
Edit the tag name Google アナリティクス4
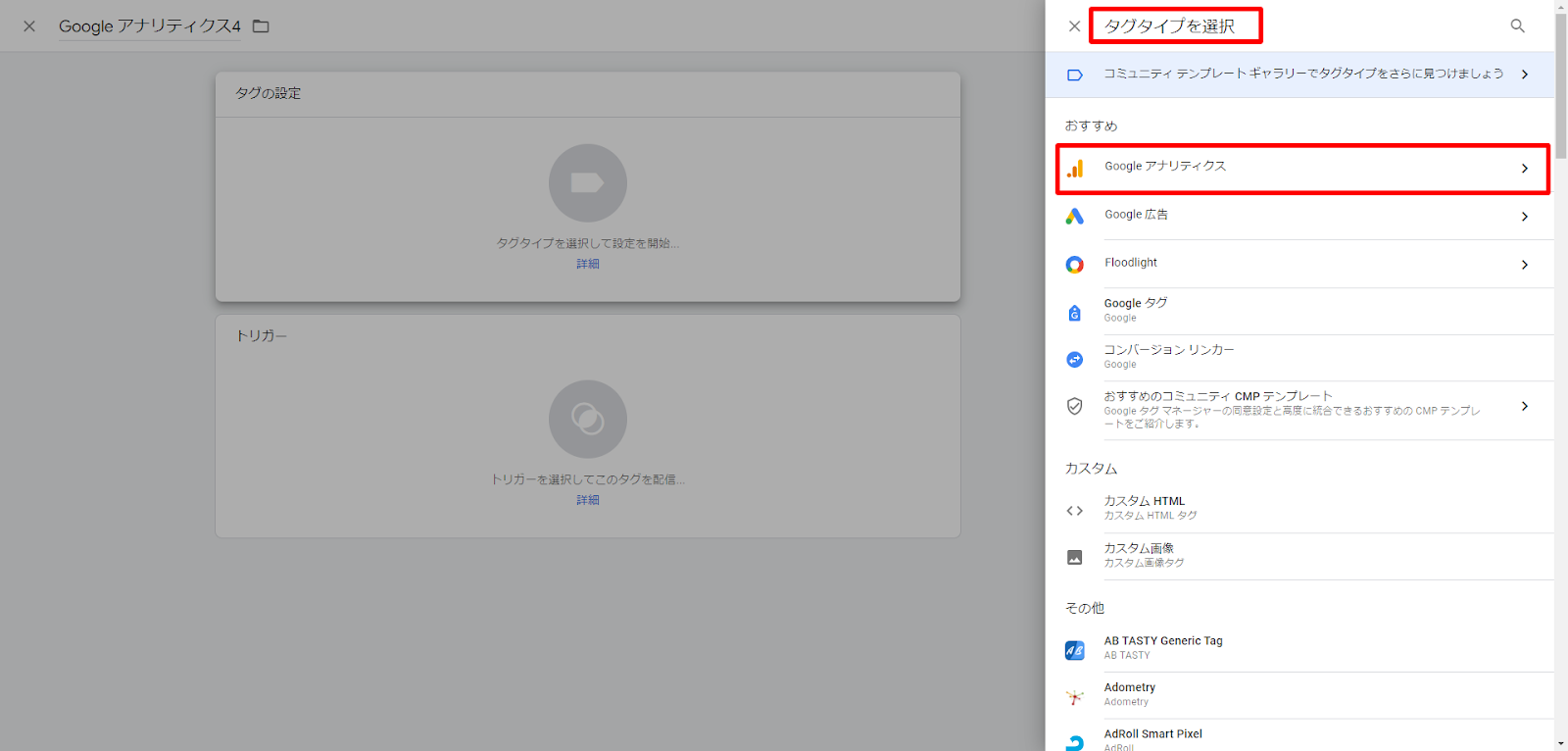tap(150, 26)
